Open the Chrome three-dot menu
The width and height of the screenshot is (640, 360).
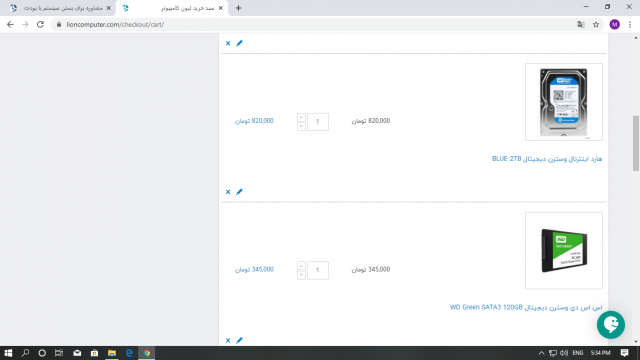(630, 24)
